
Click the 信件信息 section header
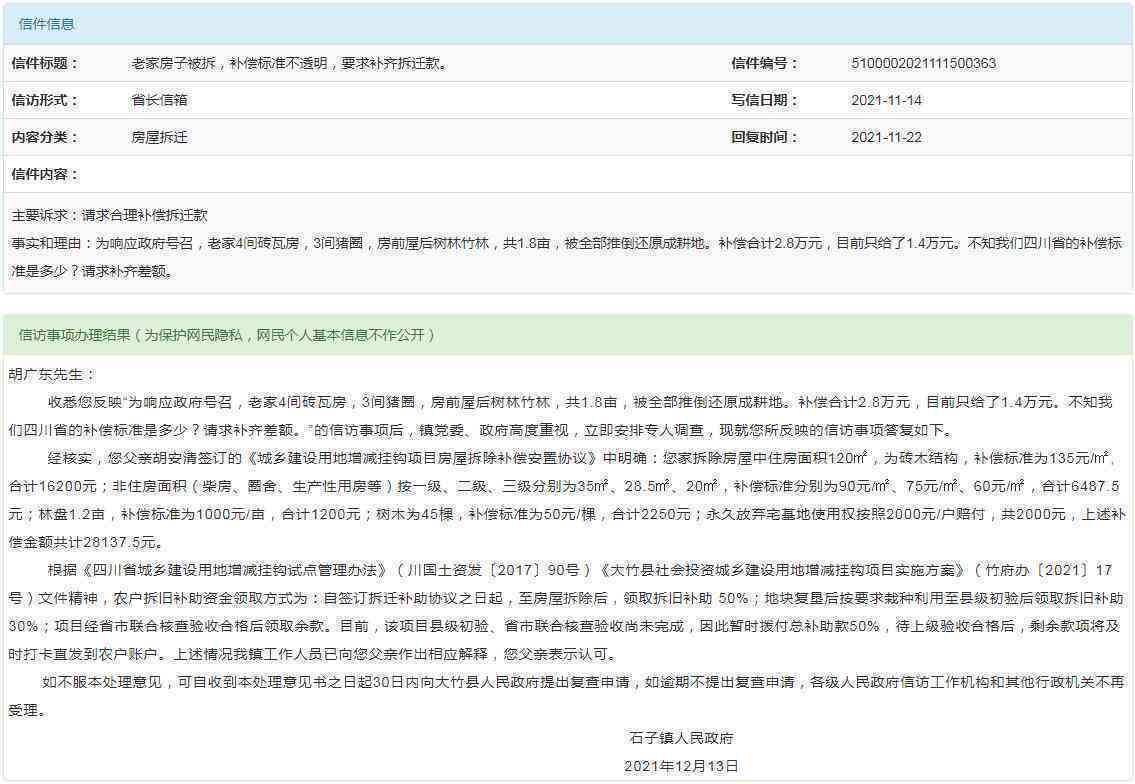[568, 24]
